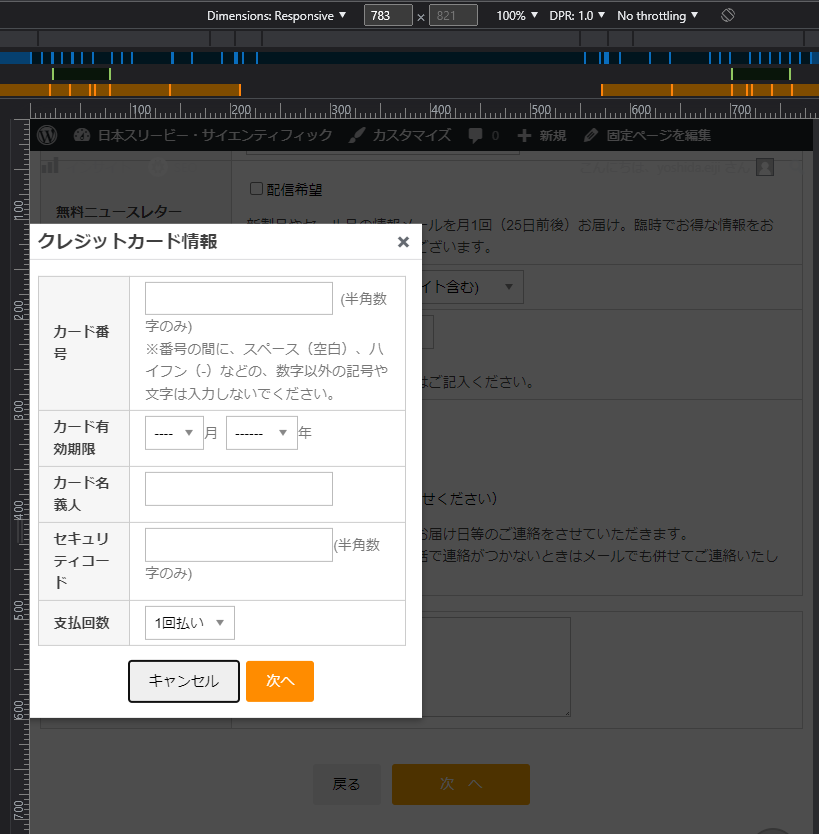The width and height of the screenshot is (819, 834).
Task: Click the セキュリティコード input field
Action: [239, 545]
